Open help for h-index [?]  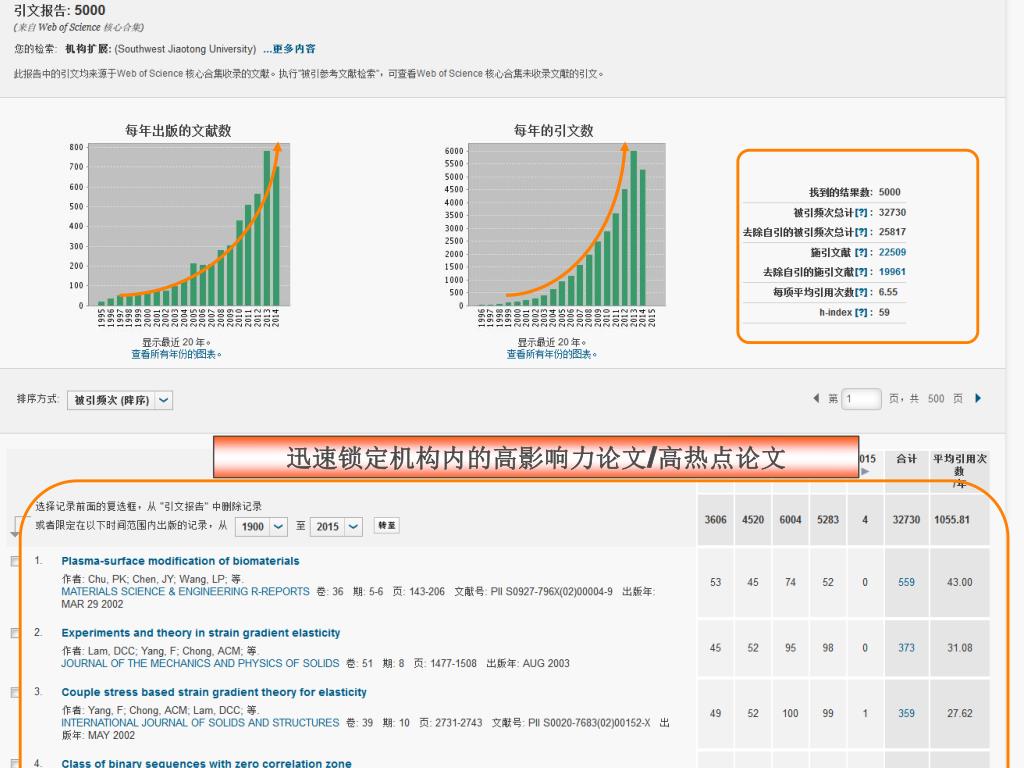(x=862, y=312)
